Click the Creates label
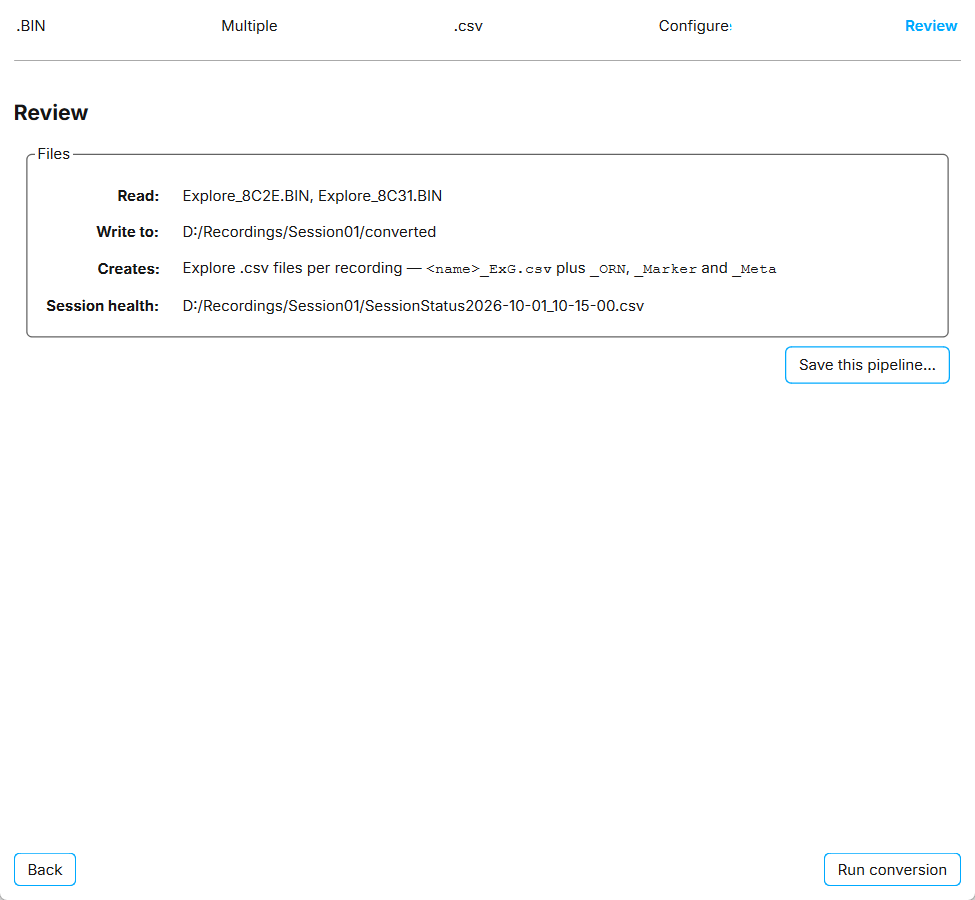Screen dimensions: 975x900 [x=128, y=269]
